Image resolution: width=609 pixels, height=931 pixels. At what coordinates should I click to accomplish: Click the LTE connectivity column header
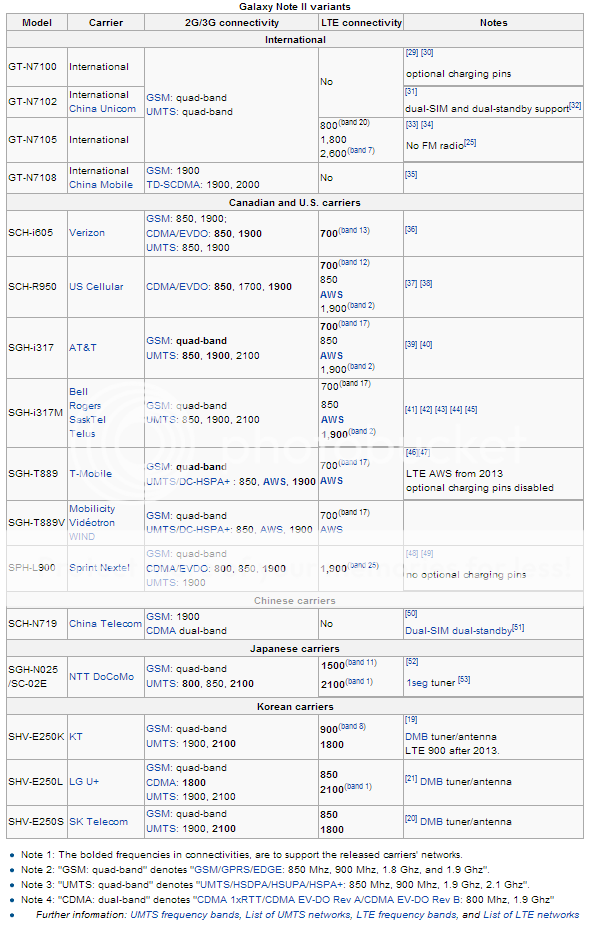pos(361,23)
